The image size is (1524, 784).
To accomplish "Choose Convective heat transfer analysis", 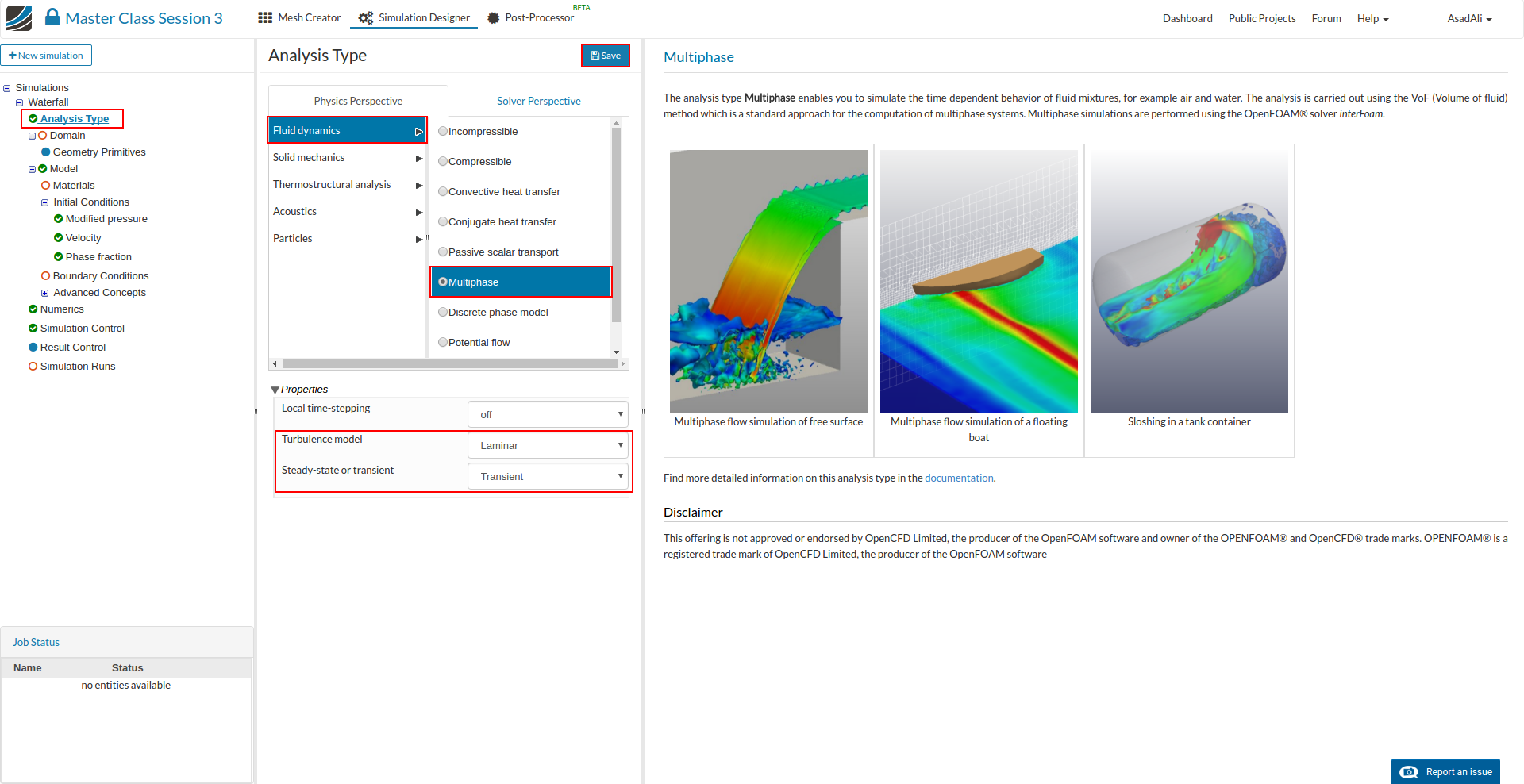I will (x=443, y=192).
